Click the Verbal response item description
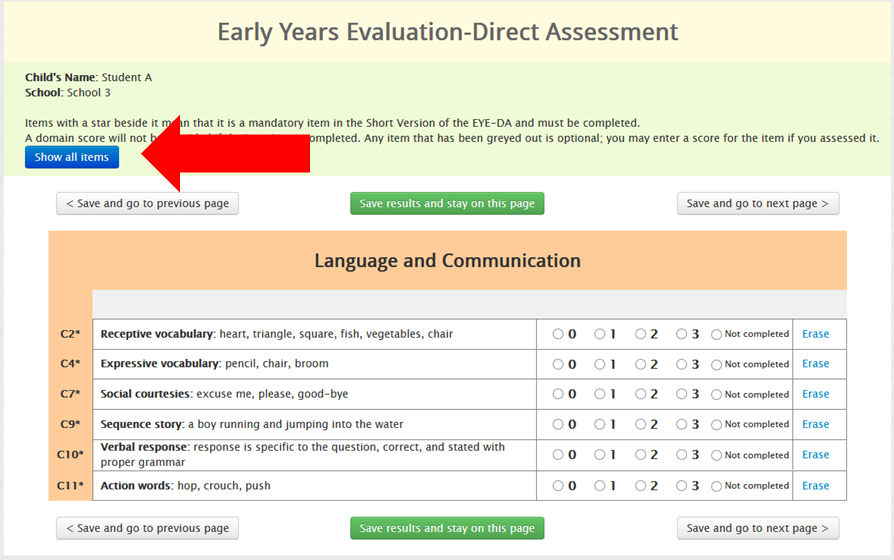The image size is (894, 560). coord(303,455)
